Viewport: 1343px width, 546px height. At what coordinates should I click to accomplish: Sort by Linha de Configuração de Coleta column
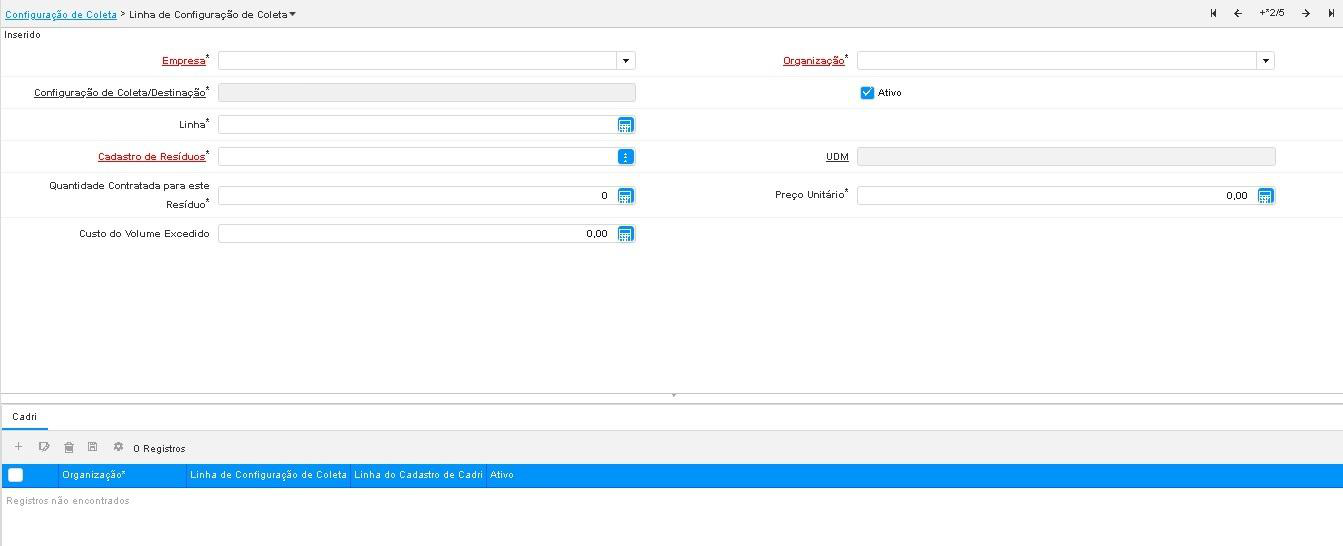[268, 475]
